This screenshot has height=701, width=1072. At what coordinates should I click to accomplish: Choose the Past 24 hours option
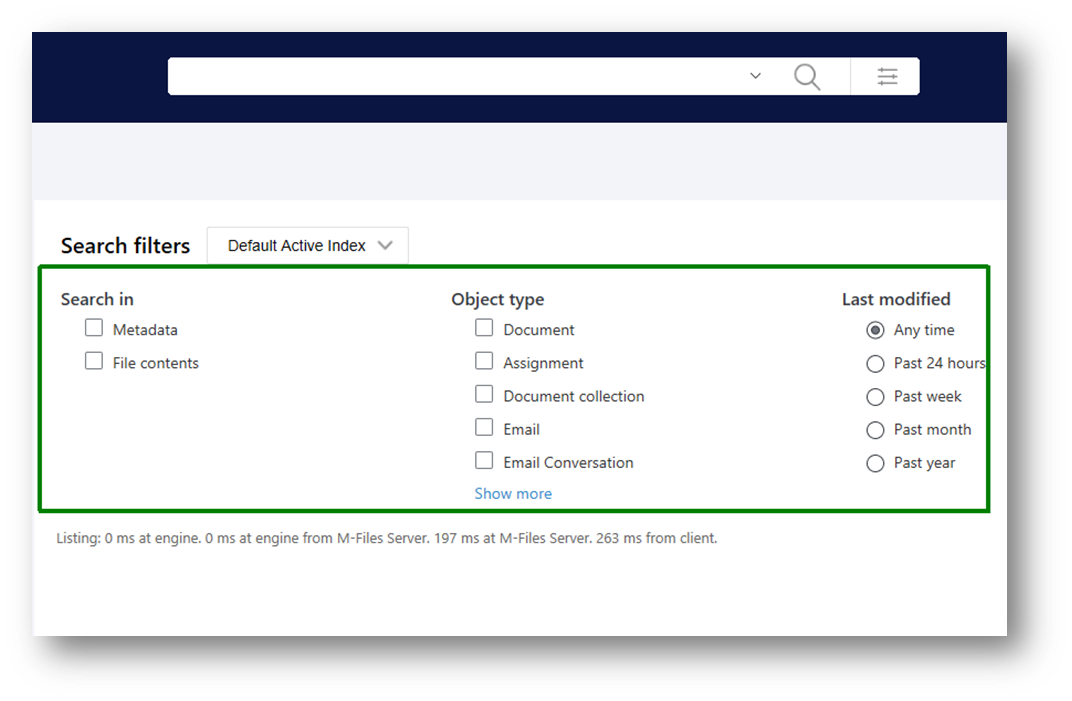pyautogui.click(x=875, y=364)
